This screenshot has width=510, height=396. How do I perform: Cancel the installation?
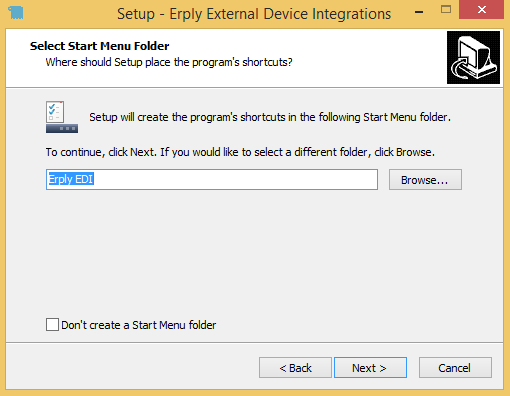pyautogui.click(x=455, y=368)
